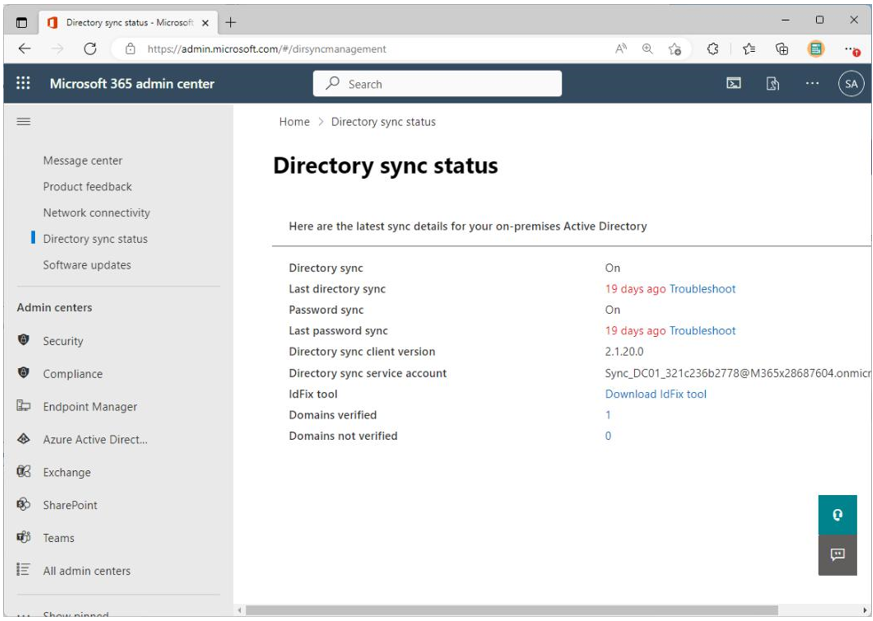Select the Directory sync status browser tab
Screen dimensions: 873x621
click(128, 23)
